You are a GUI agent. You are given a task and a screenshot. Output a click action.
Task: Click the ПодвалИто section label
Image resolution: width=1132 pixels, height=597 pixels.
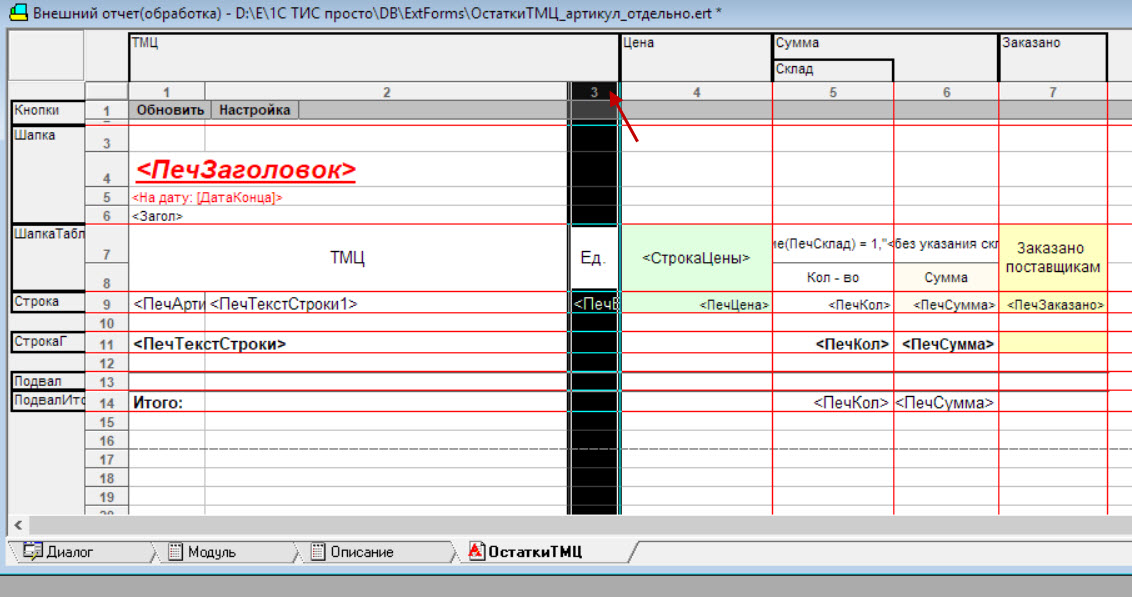pos(48,401)
